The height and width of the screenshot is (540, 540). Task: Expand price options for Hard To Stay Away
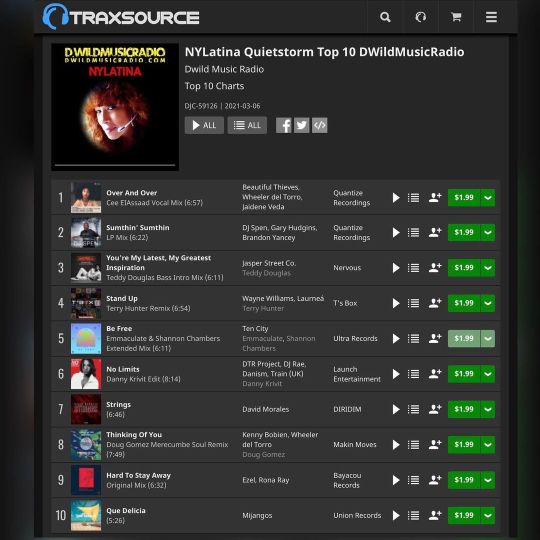point(488,480)
